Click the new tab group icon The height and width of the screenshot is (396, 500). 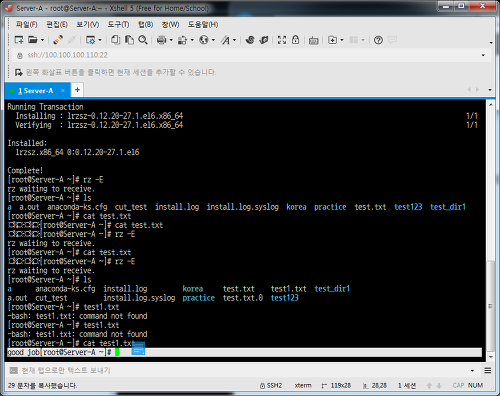332,40
